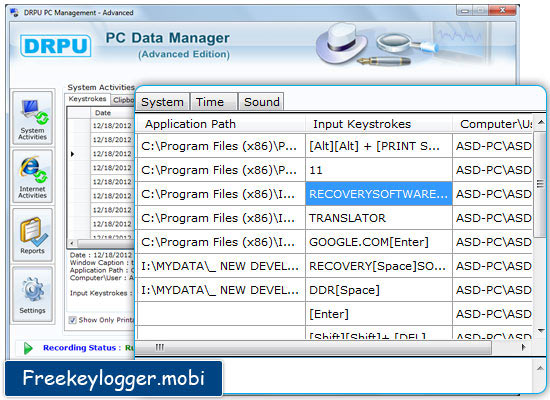
Task: Select the RECOVERY[Space]SO... keystroke cell
Action: coord(379,266)
